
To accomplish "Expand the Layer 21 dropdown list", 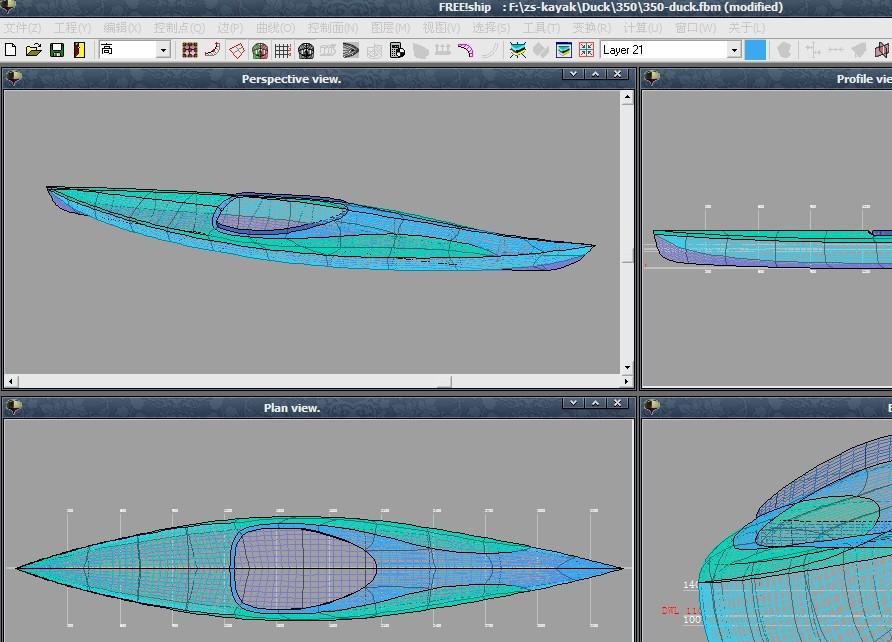I will point(733,50).
